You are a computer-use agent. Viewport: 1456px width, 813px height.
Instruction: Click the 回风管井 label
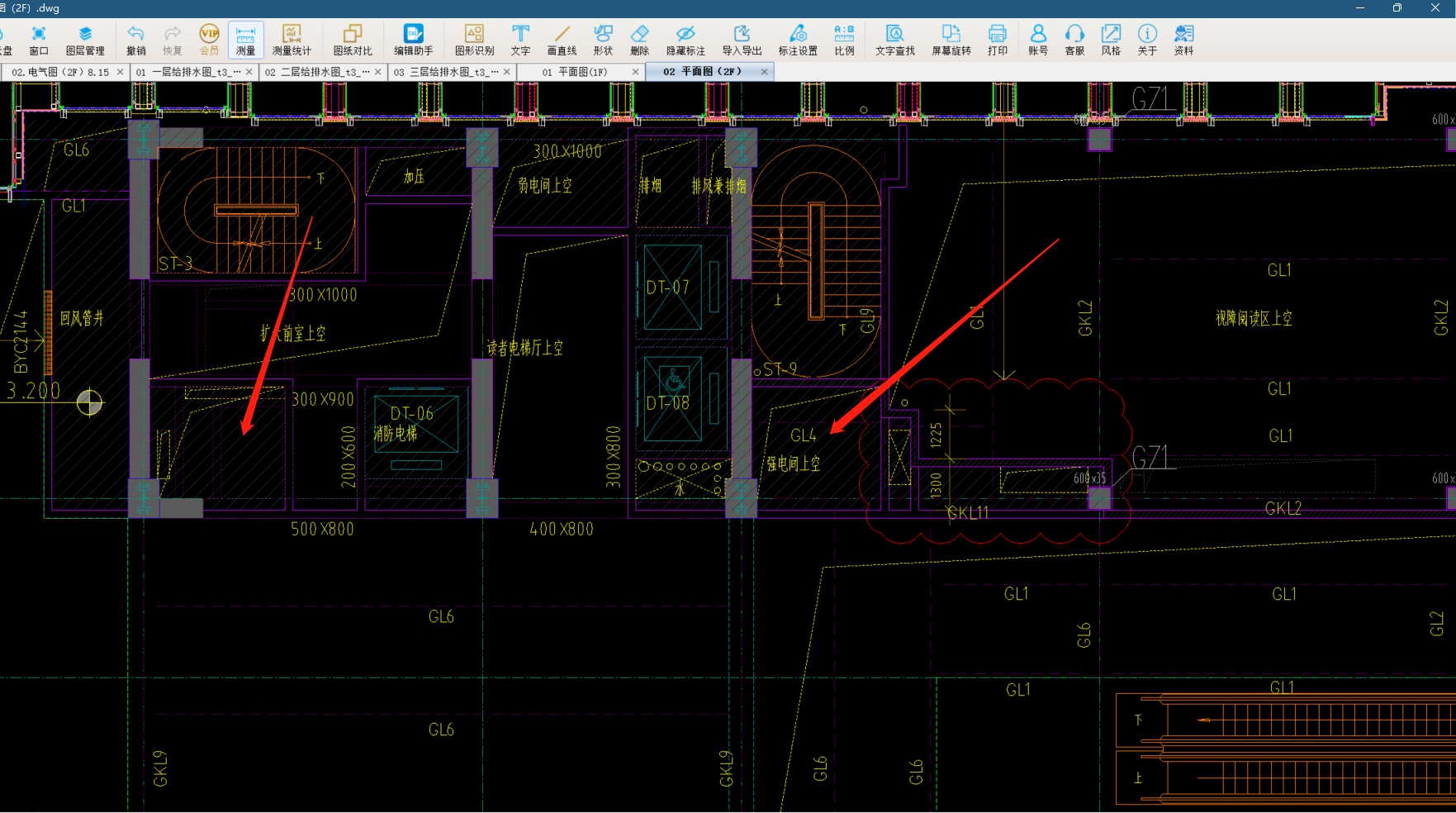click(82, 318)
